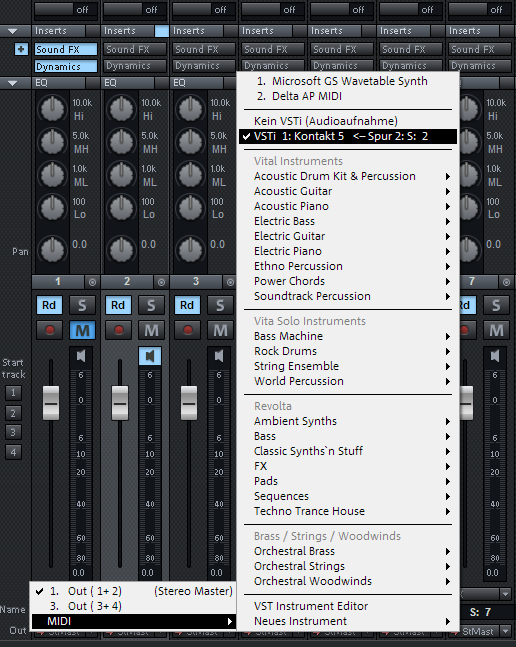Open track 1 Dynamics slot
The height and width of the screenshot is (647, 516).
coord(66,66)
